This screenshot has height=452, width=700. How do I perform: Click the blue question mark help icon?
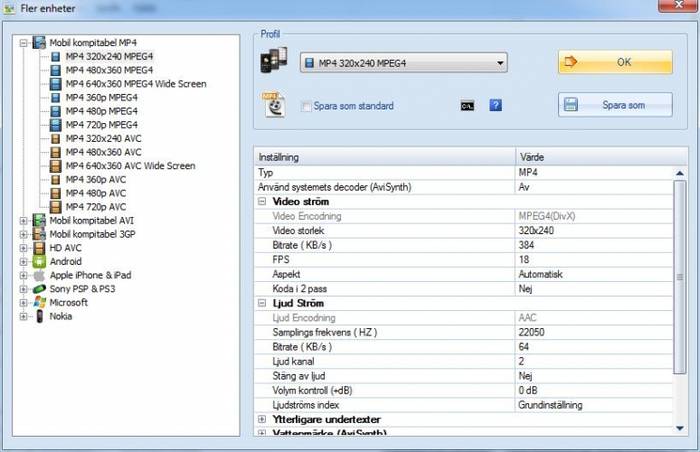point(495,106)
